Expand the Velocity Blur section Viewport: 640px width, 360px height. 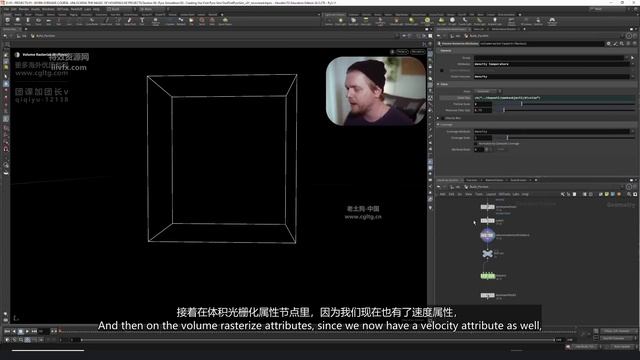tap(438, 118)
